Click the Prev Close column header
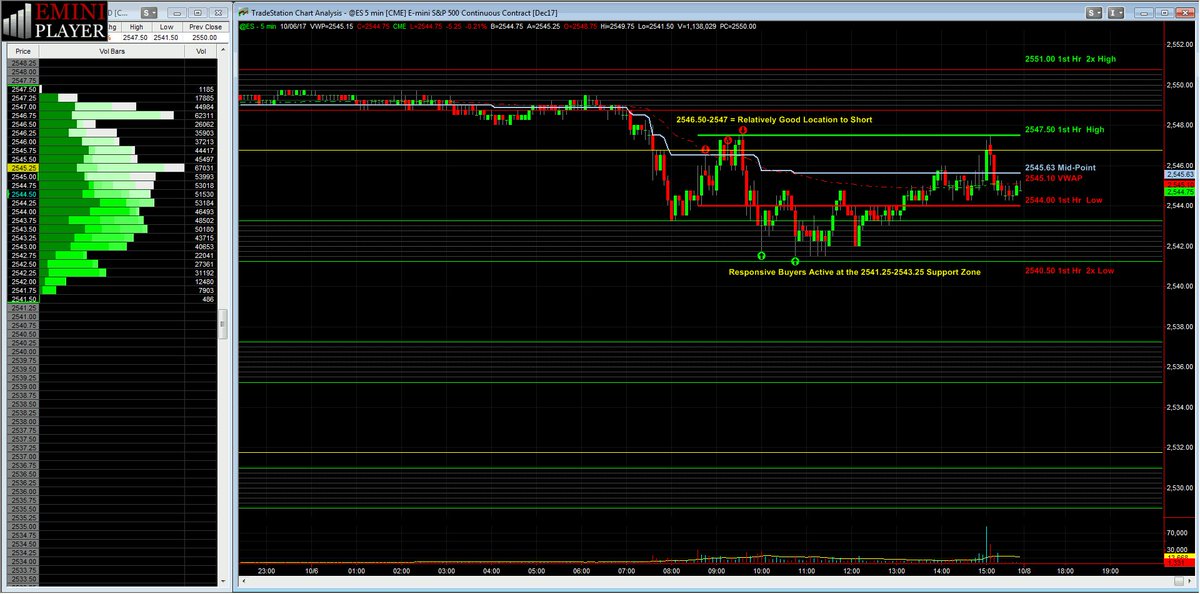This screenshot has width=1200, height=594. (x=205, y=27)
